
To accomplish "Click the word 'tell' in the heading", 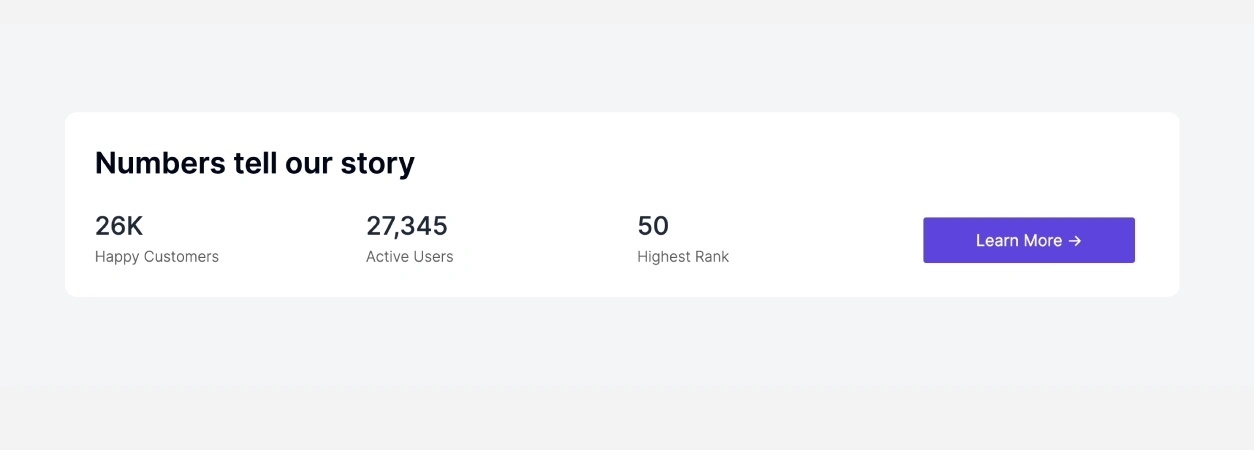I will click(255, 163).
